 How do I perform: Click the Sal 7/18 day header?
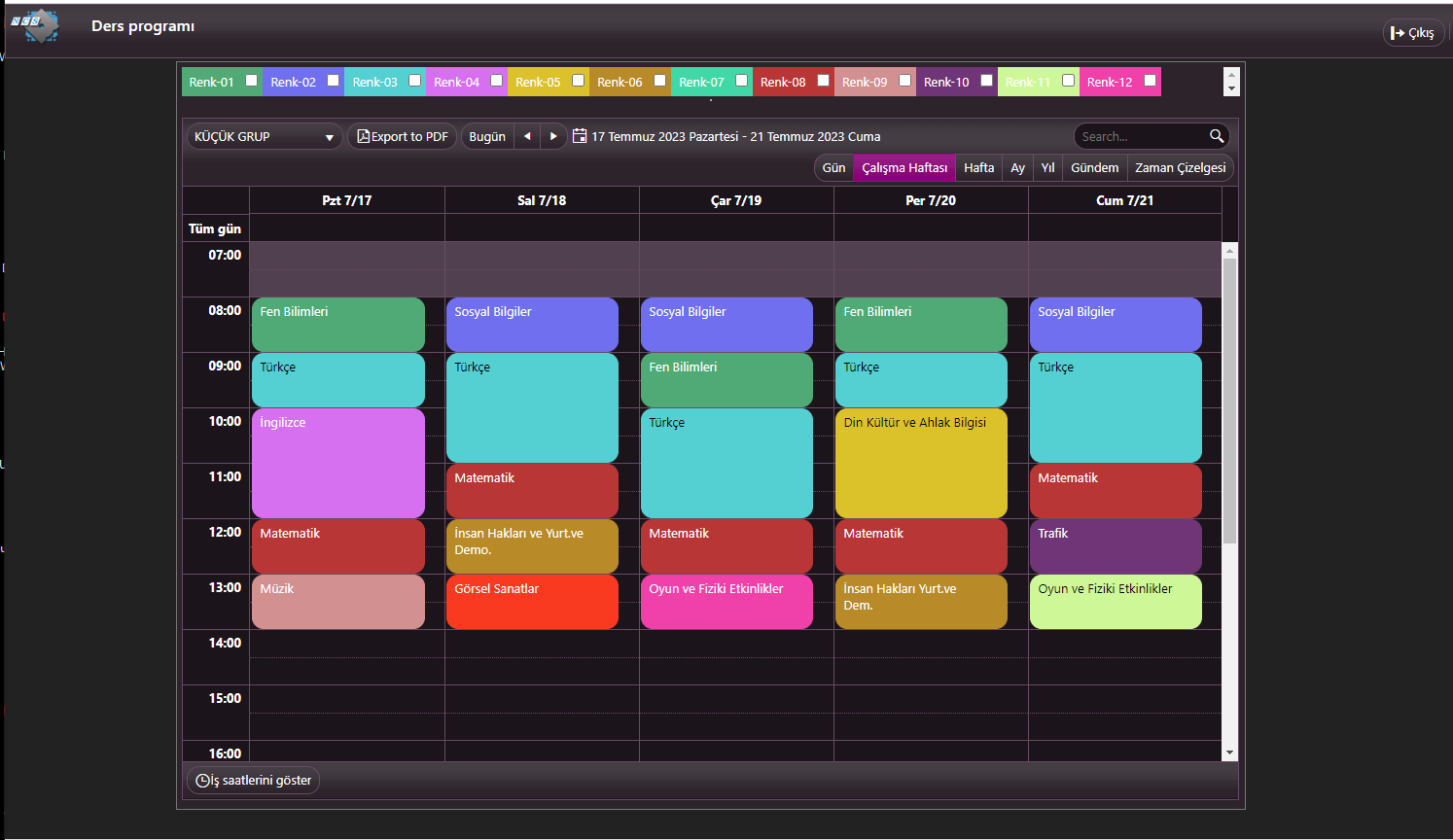click(x=542, y=200)
